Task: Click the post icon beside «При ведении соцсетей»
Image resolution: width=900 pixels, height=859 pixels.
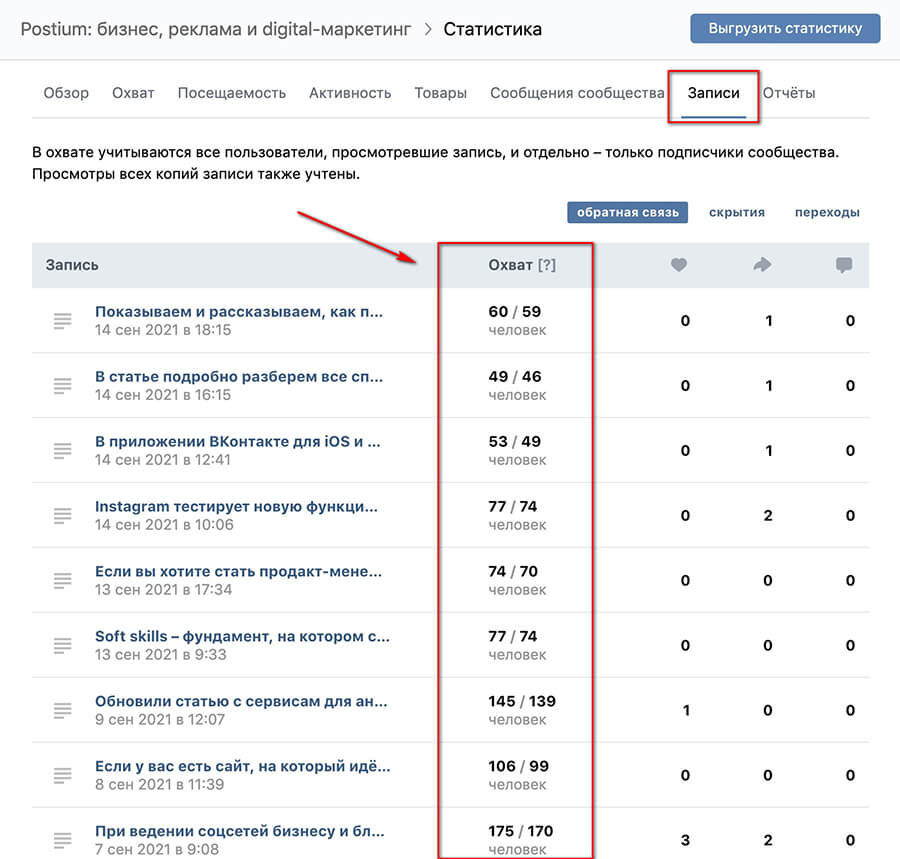Action: pyautogui.click(x=62, y=838)
